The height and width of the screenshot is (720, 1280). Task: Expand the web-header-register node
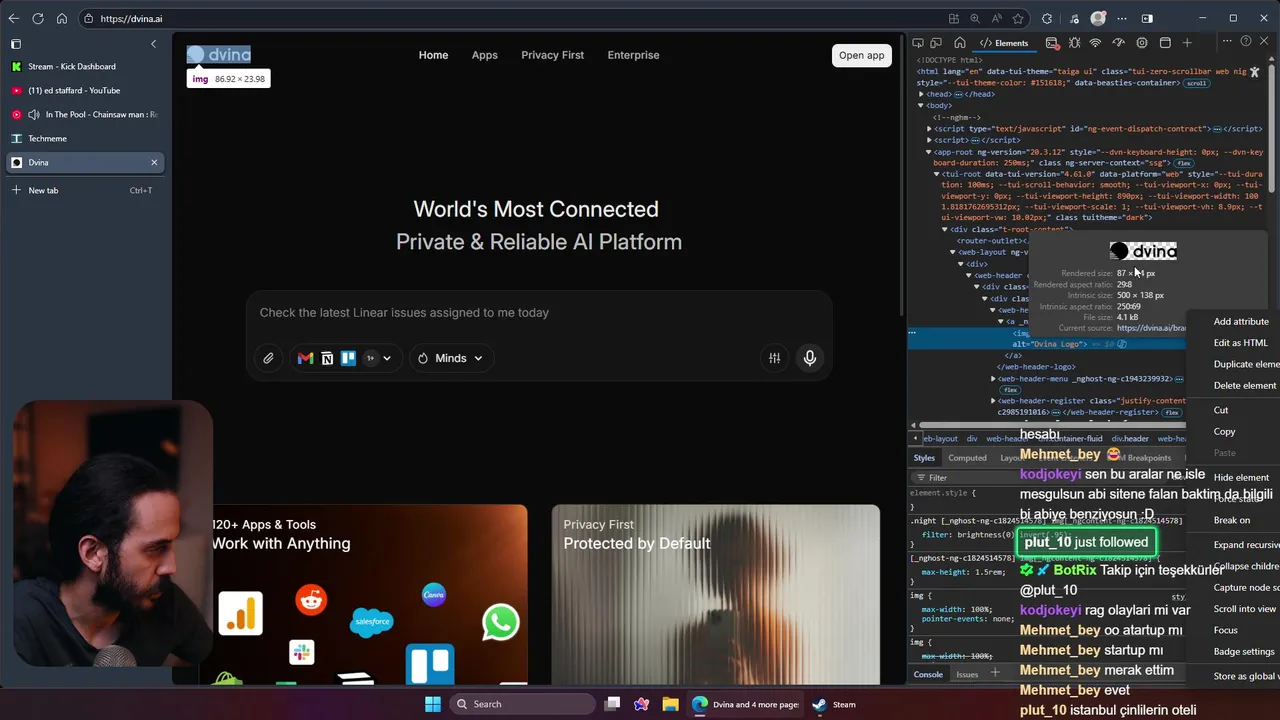pyautogui.click(x=993, y=401)
